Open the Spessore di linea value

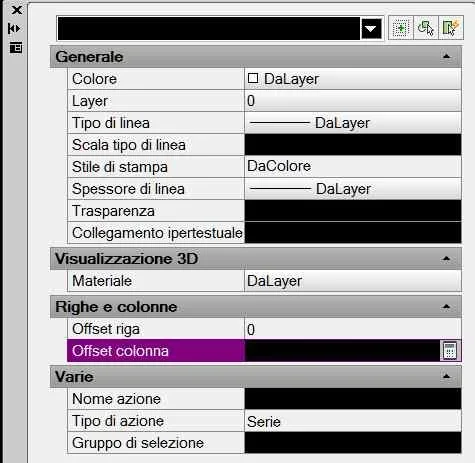(353, 189)
